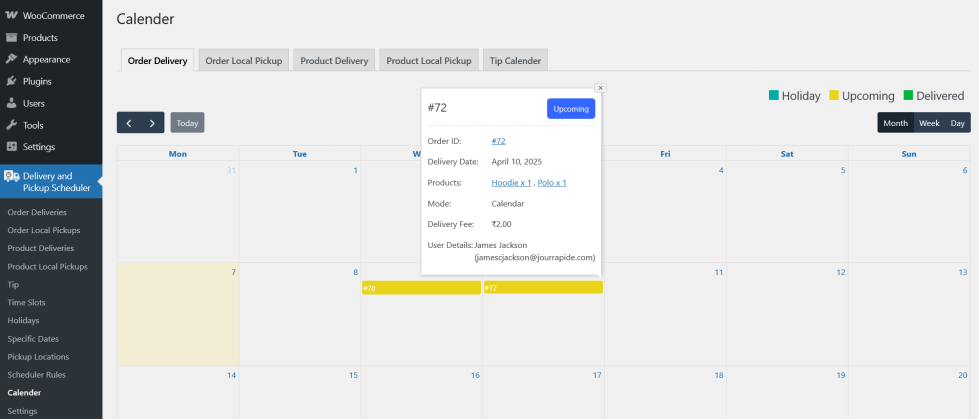This screenshot has width=979, height=419.
Task: Click the Appearance paintbrush icon
Action: point(11,59)
